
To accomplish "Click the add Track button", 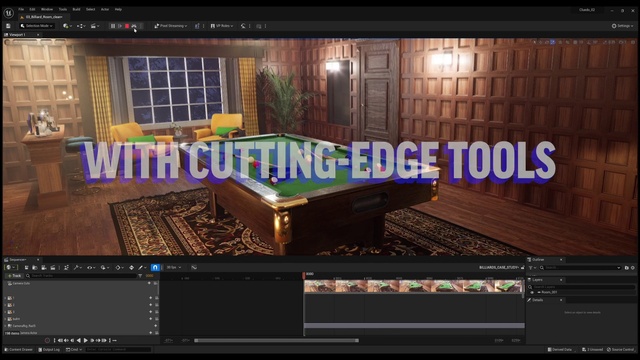I will (14, 276).
